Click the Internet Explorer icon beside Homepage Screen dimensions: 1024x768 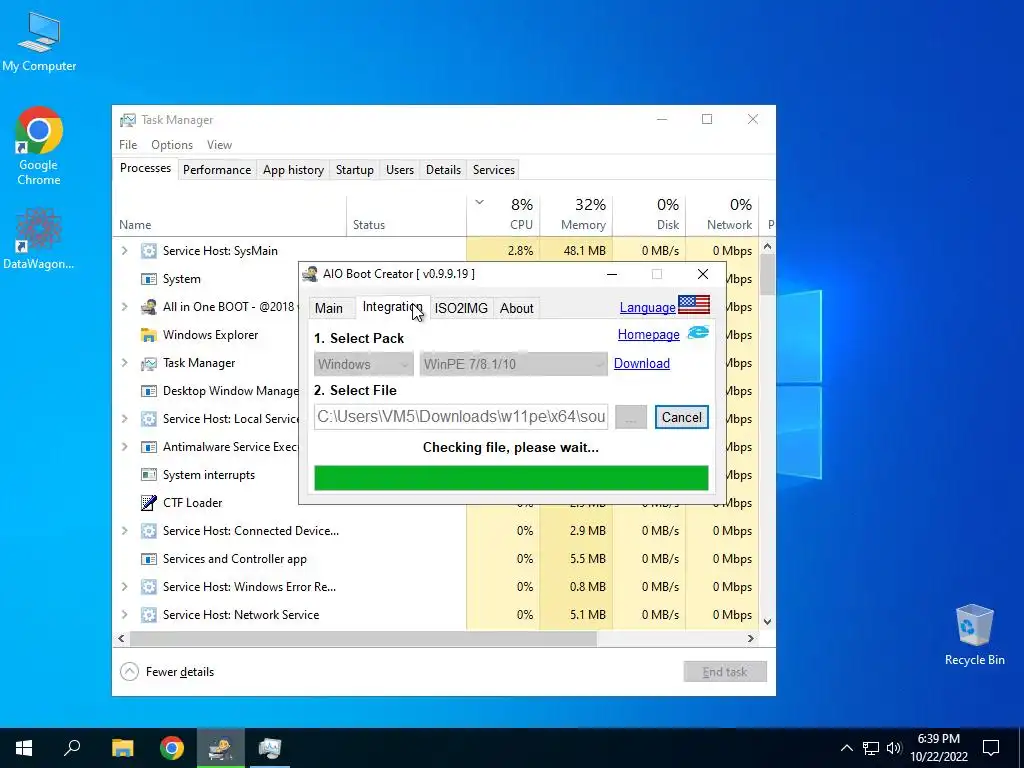pyautogui.click(x=698, y=332)
